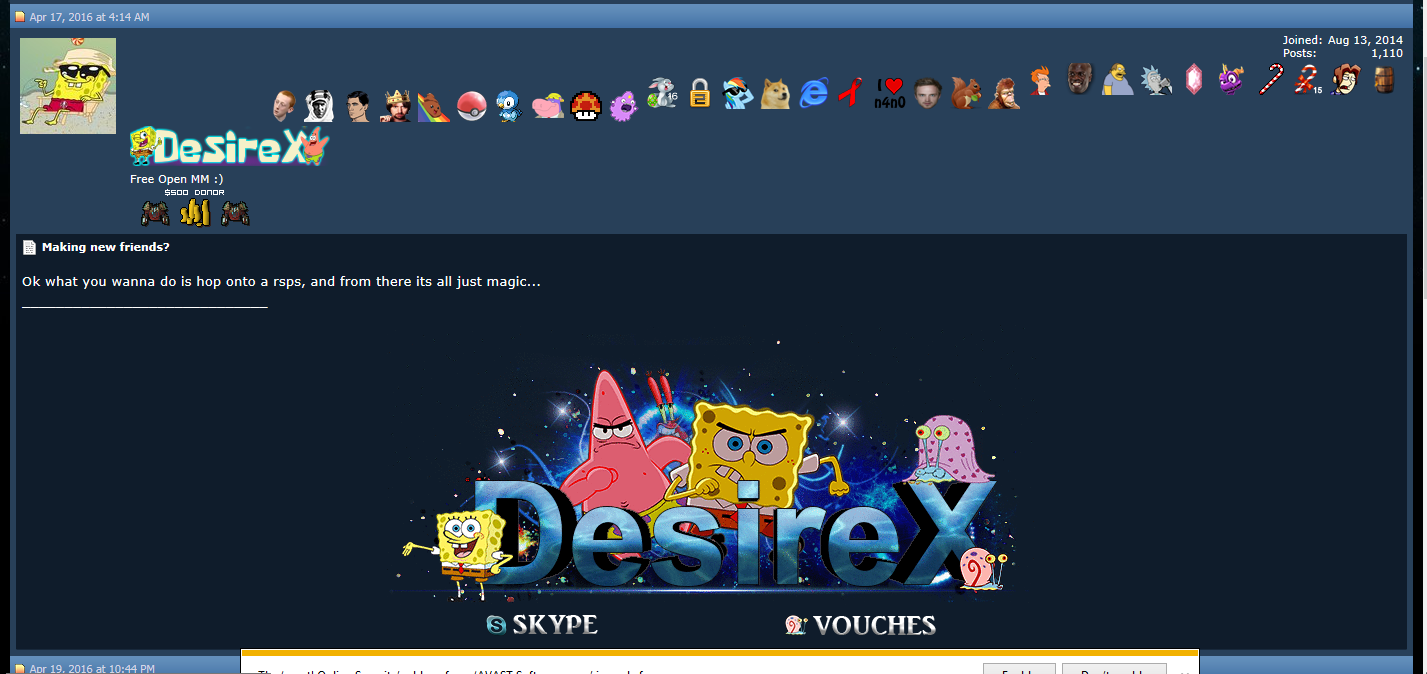The height and width of the screenshot is (674, 1427).
Task: Click the plain candy cane award
Action: click(1270, 78)
